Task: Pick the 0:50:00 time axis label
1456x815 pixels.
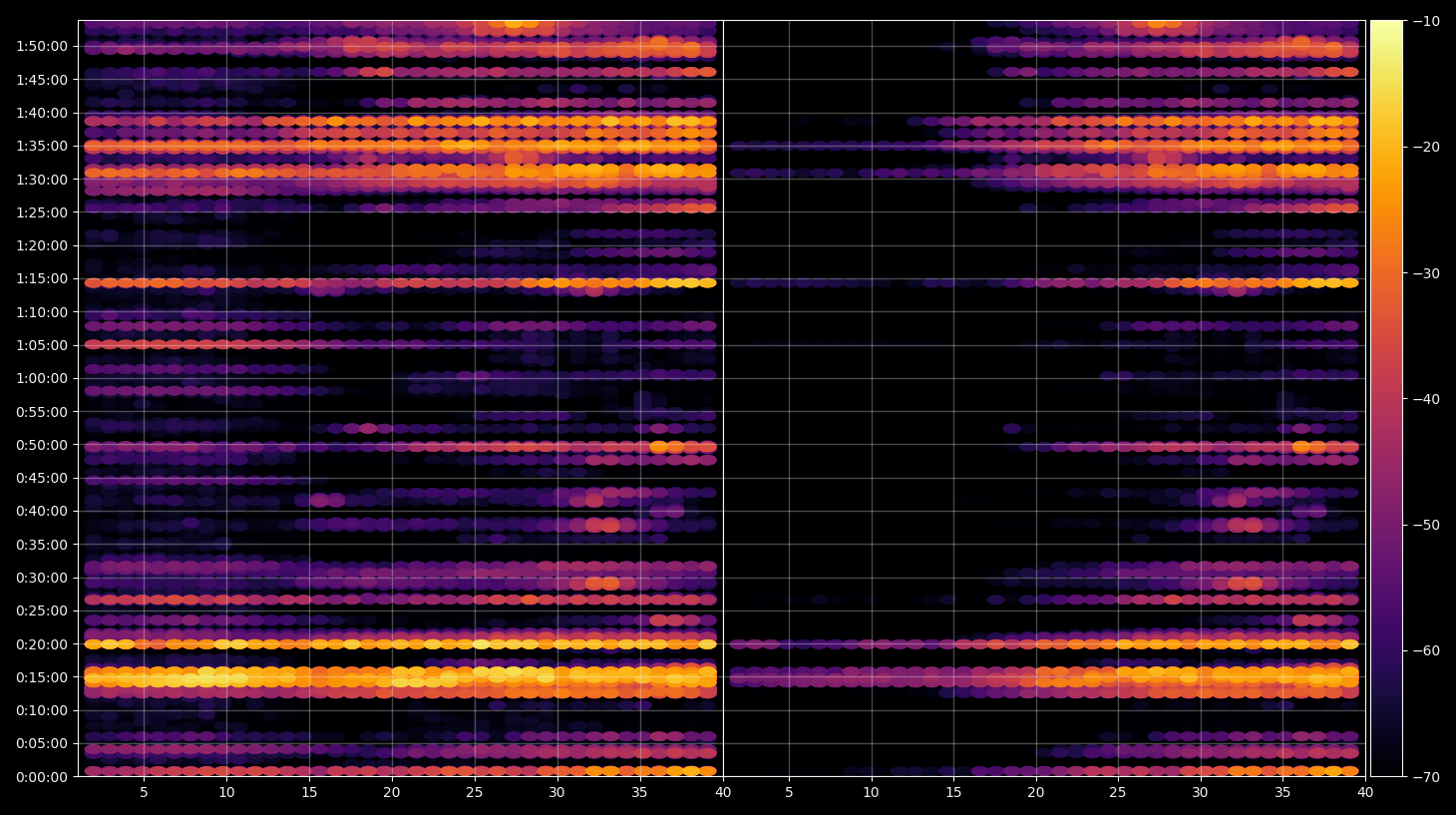Action: pyautogui.click(x=42, y=445)
